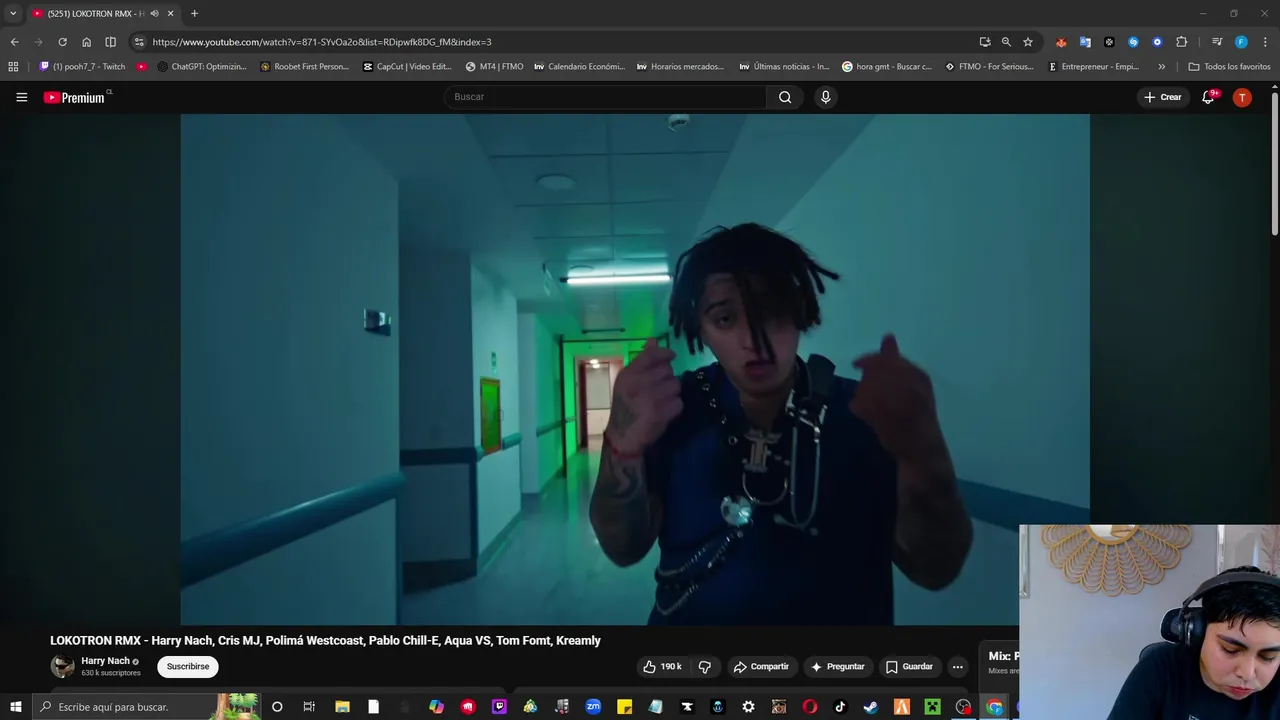
Task: Open the Entrepreneur - Empi... bookmark
Action: tap(1093, 67)
